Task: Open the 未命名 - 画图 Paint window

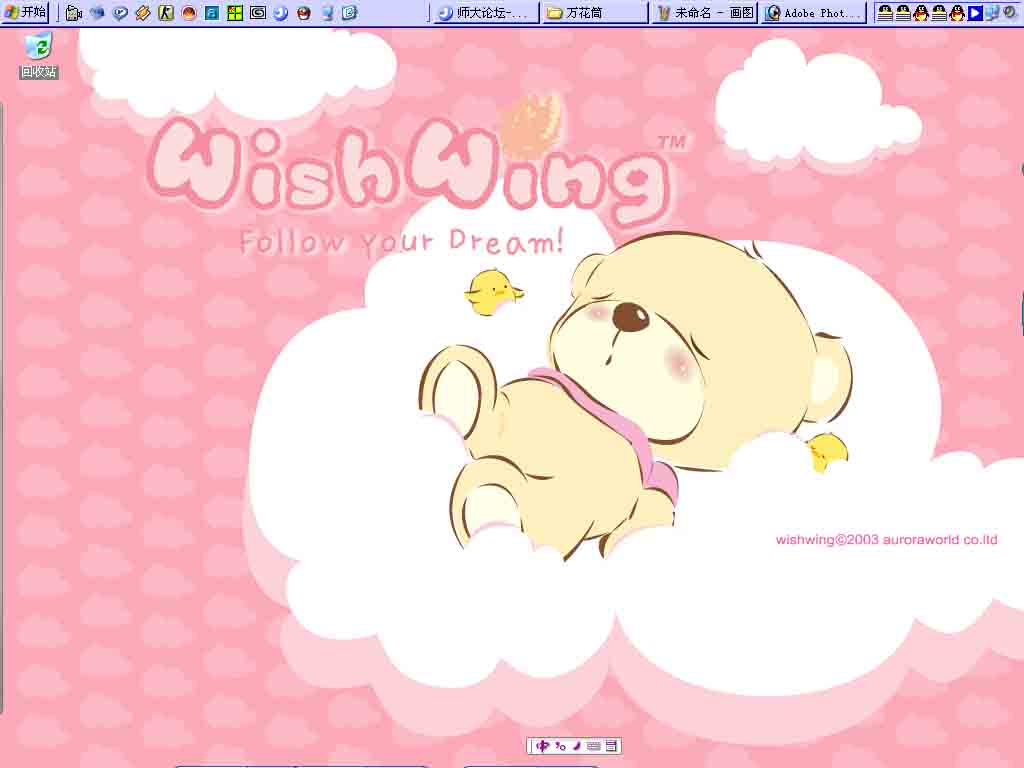Action: [x=705, y=13]
